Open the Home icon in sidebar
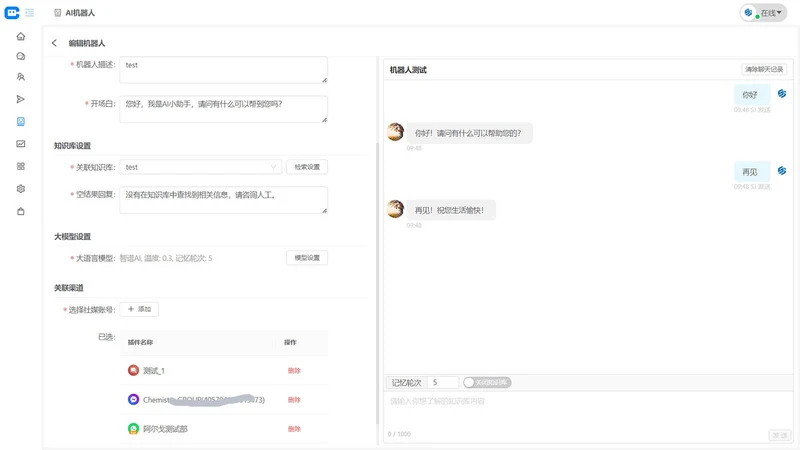Image resolution: width=800 pixels, height=450 pixels. [x=20, y=36]
